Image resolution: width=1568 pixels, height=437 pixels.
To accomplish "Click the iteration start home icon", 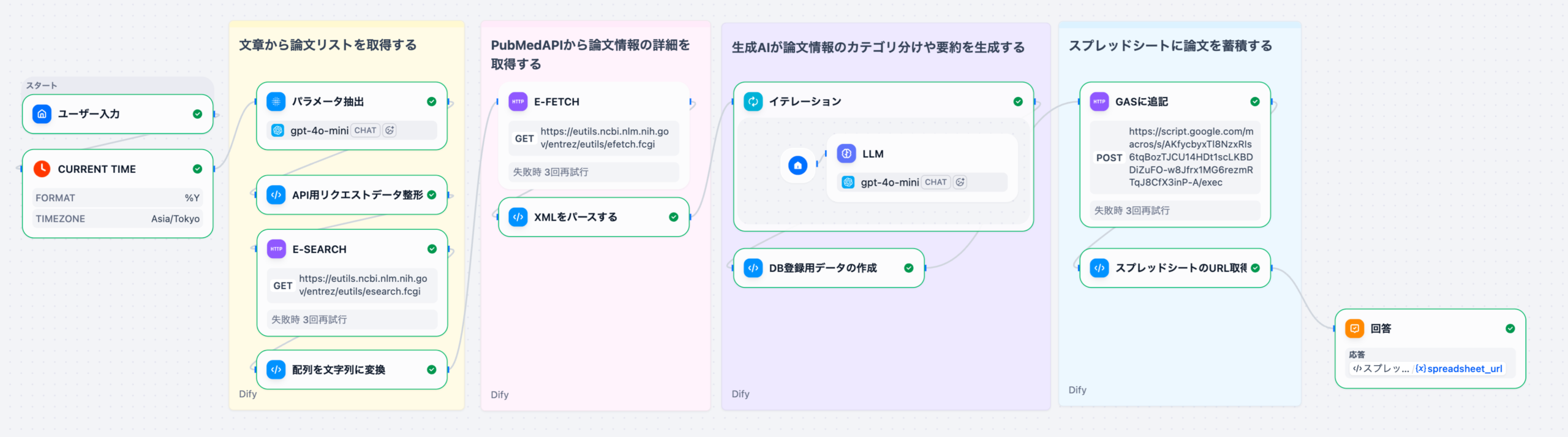I will click(797, 165).
